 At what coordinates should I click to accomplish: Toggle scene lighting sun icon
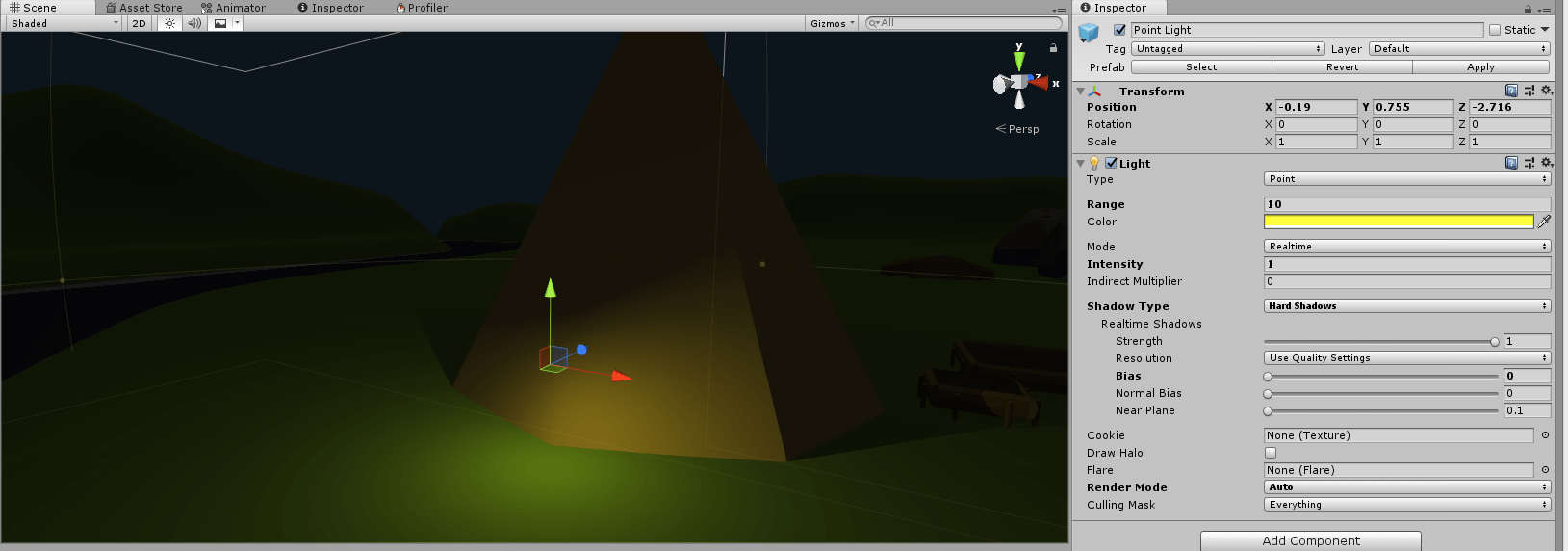169,23
